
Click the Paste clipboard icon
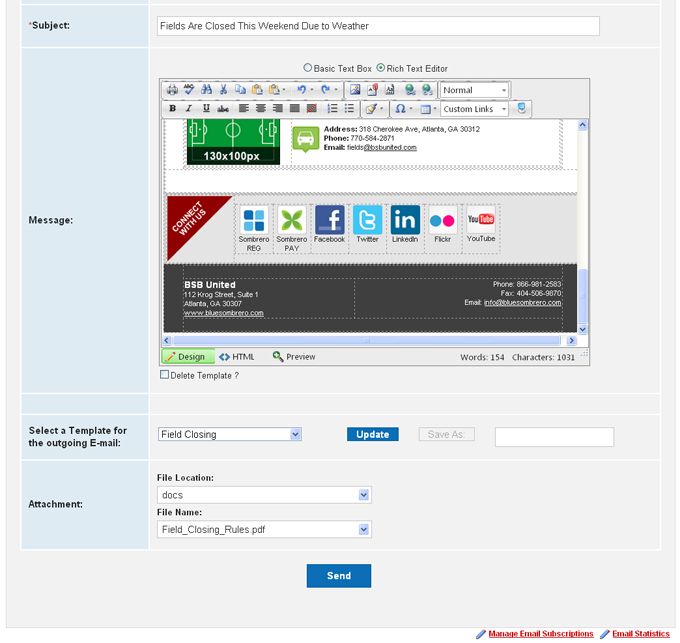(x=257, y=90)
